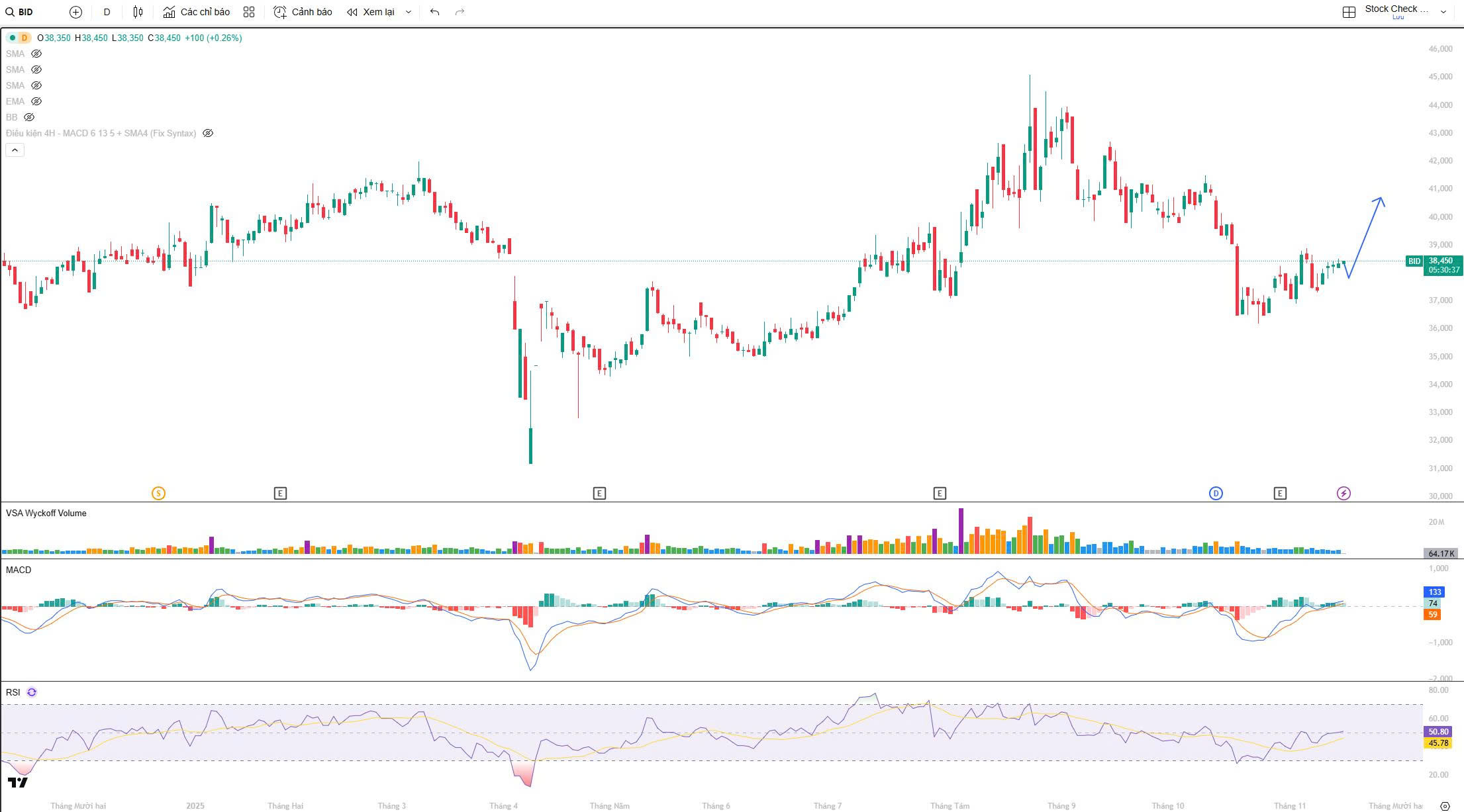Expand the replay options chevron
This screenshot has height=812, width=1464.
[409, 12]
